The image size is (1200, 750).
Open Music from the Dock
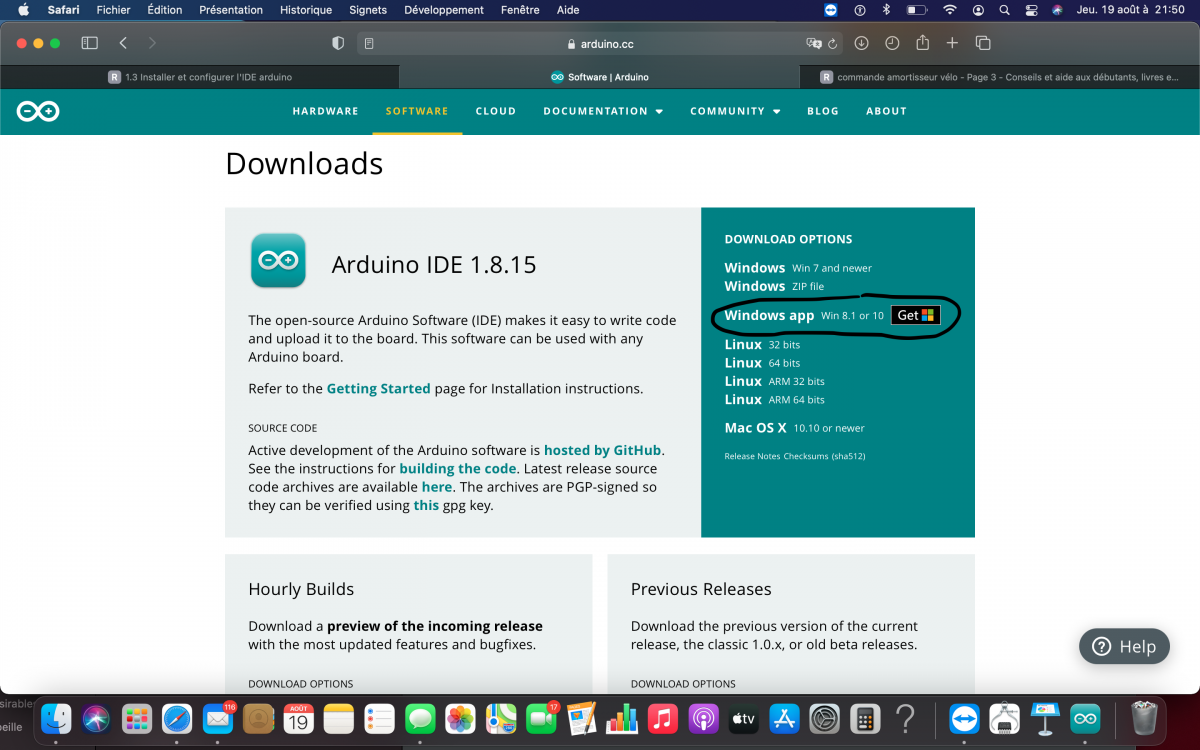[662, 718]
